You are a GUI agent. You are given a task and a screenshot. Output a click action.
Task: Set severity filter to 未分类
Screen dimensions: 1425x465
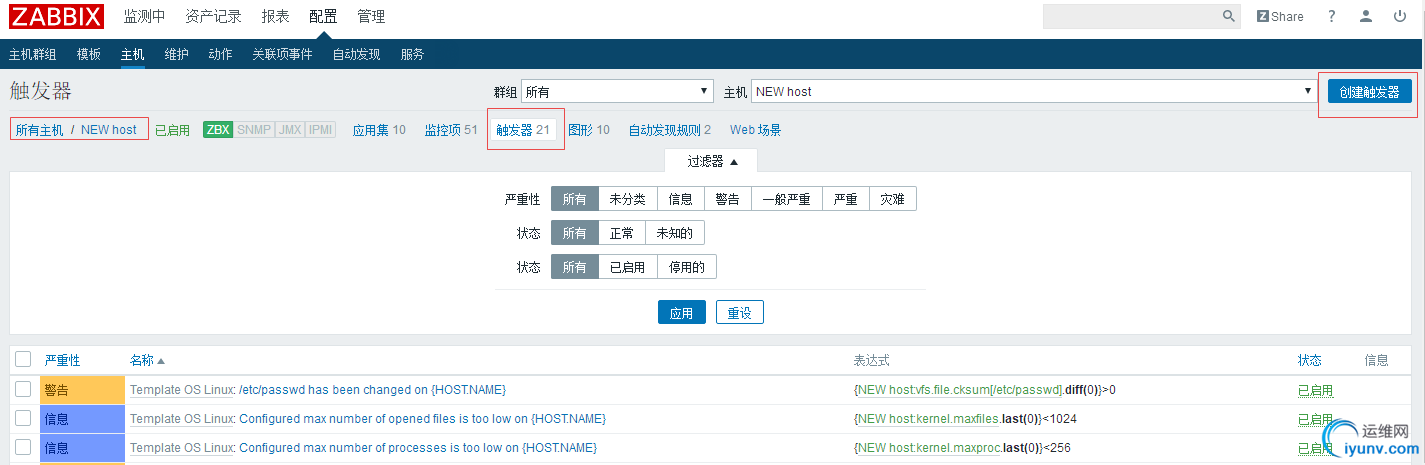click(628, 199)
